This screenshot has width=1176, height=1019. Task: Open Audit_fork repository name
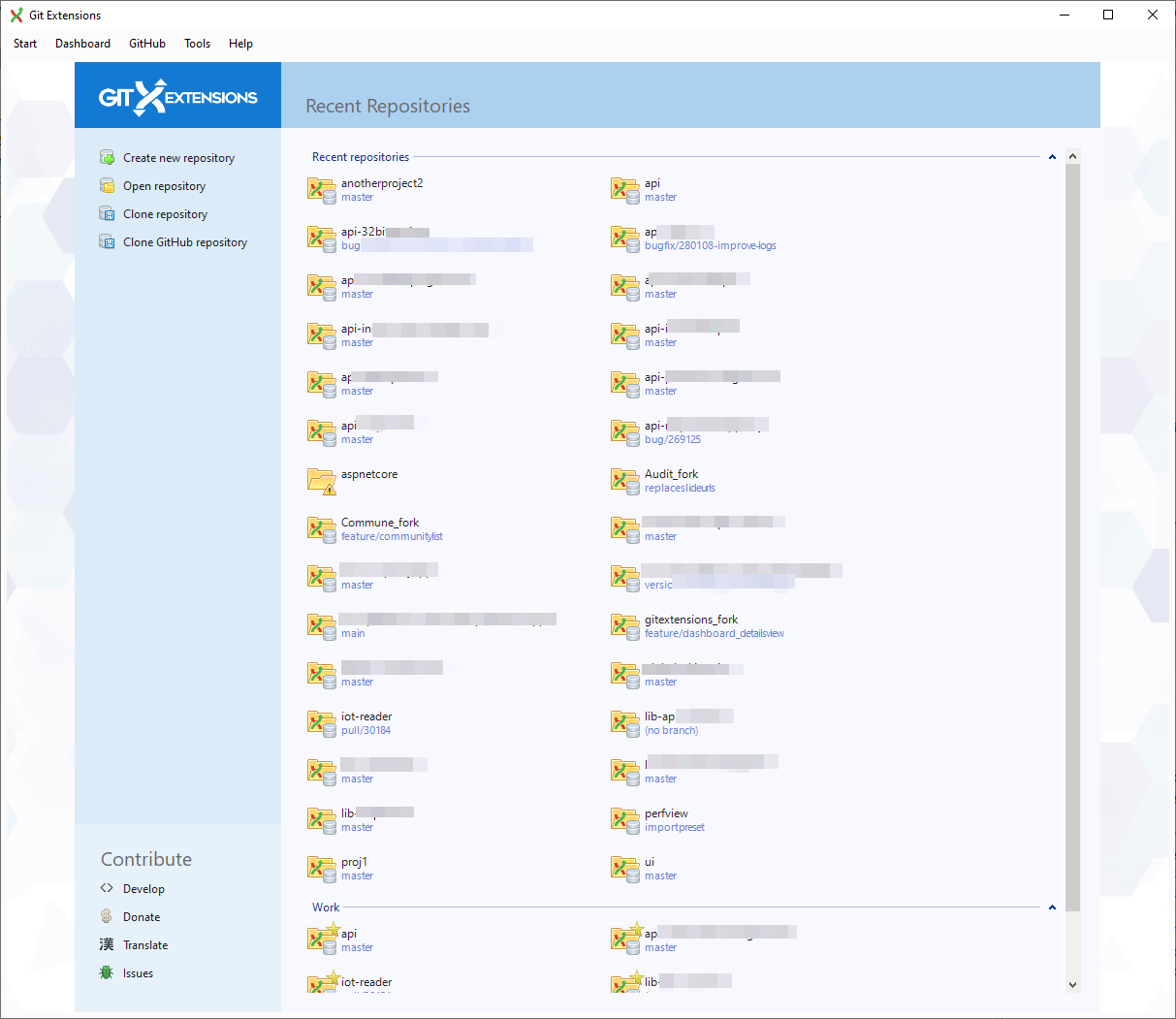point(671,474)
